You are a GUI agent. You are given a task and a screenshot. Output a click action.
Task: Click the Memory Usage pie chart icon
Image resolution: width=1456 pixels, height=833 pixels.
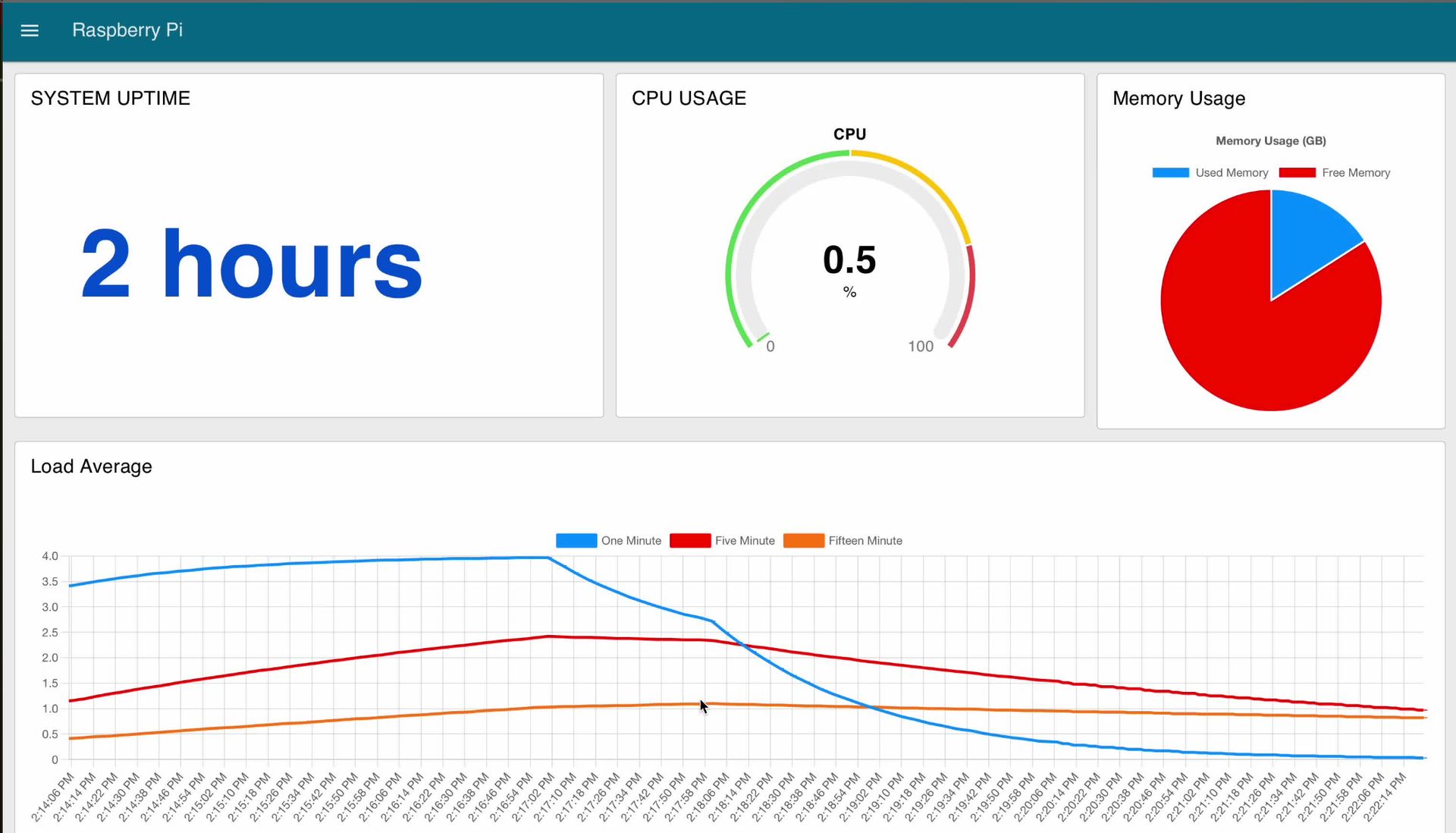pyautogui.click(x=1271, y=297)
